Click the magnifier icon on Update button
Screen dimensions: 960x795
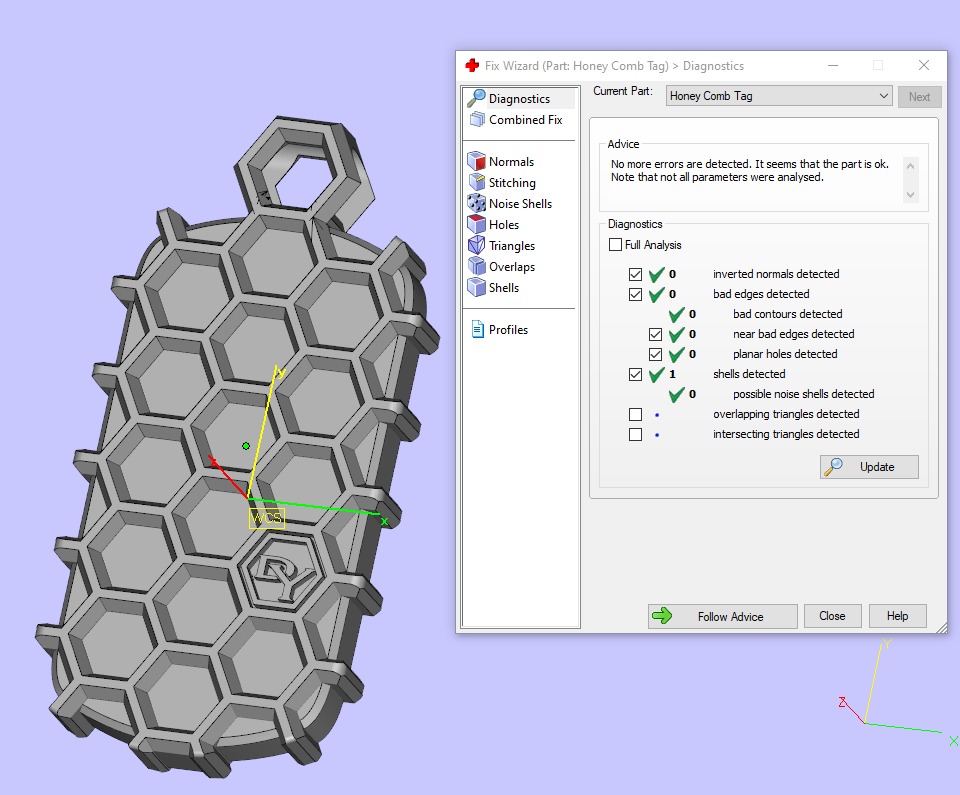point(833,467)
